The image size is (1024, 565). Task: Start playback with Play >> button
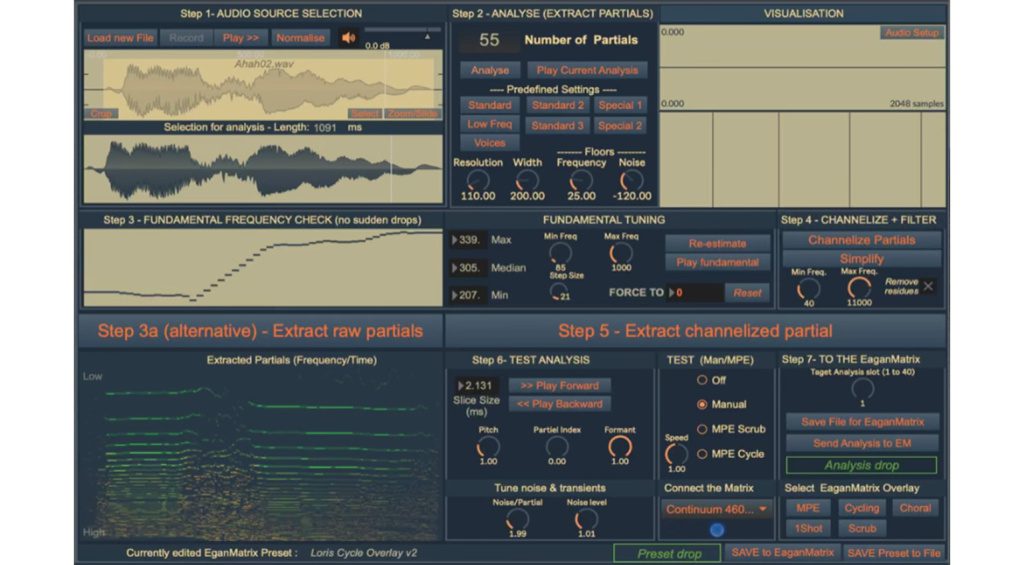coord(240,38)
